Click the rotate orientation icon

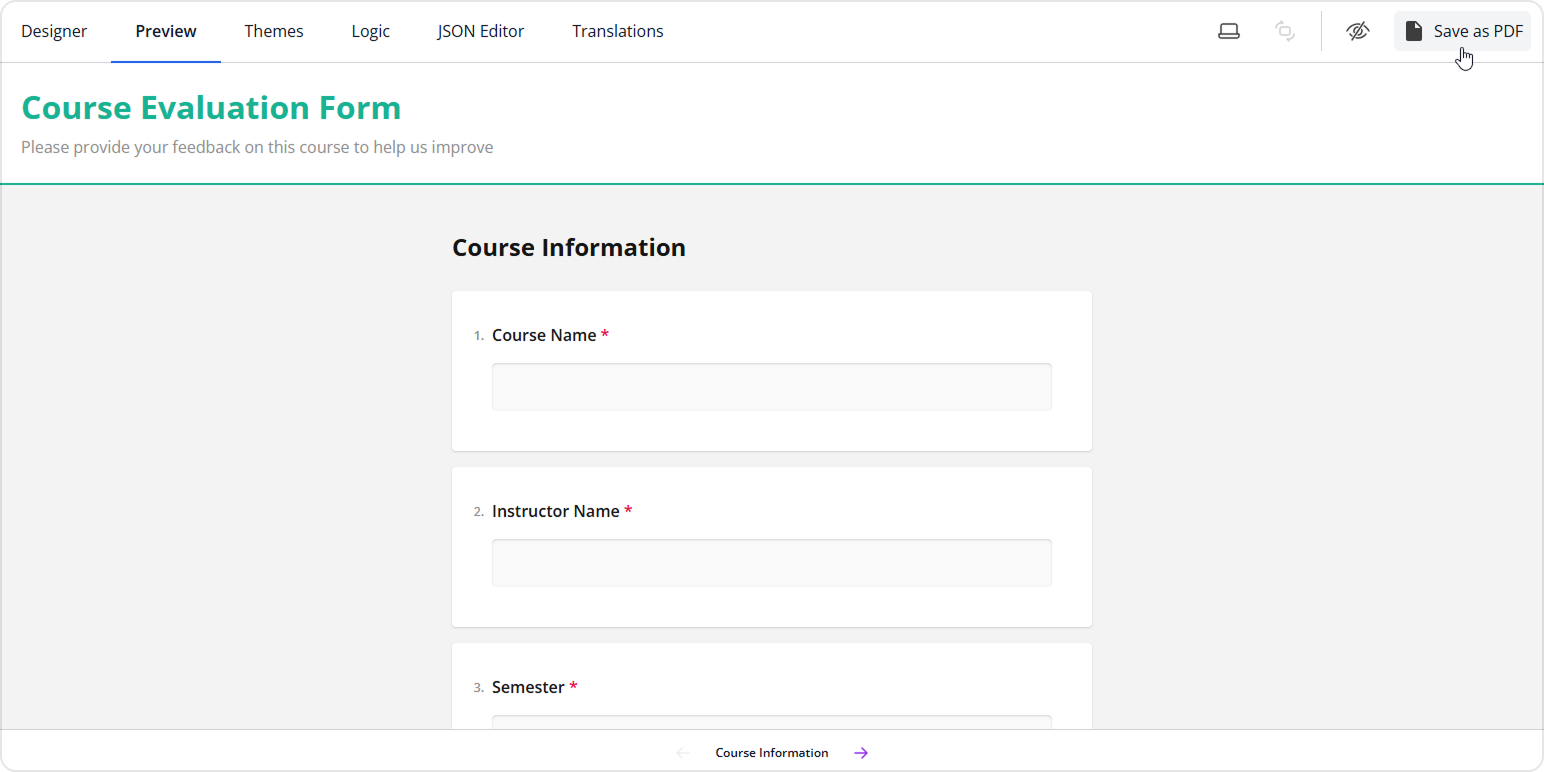pos(1285,31)
